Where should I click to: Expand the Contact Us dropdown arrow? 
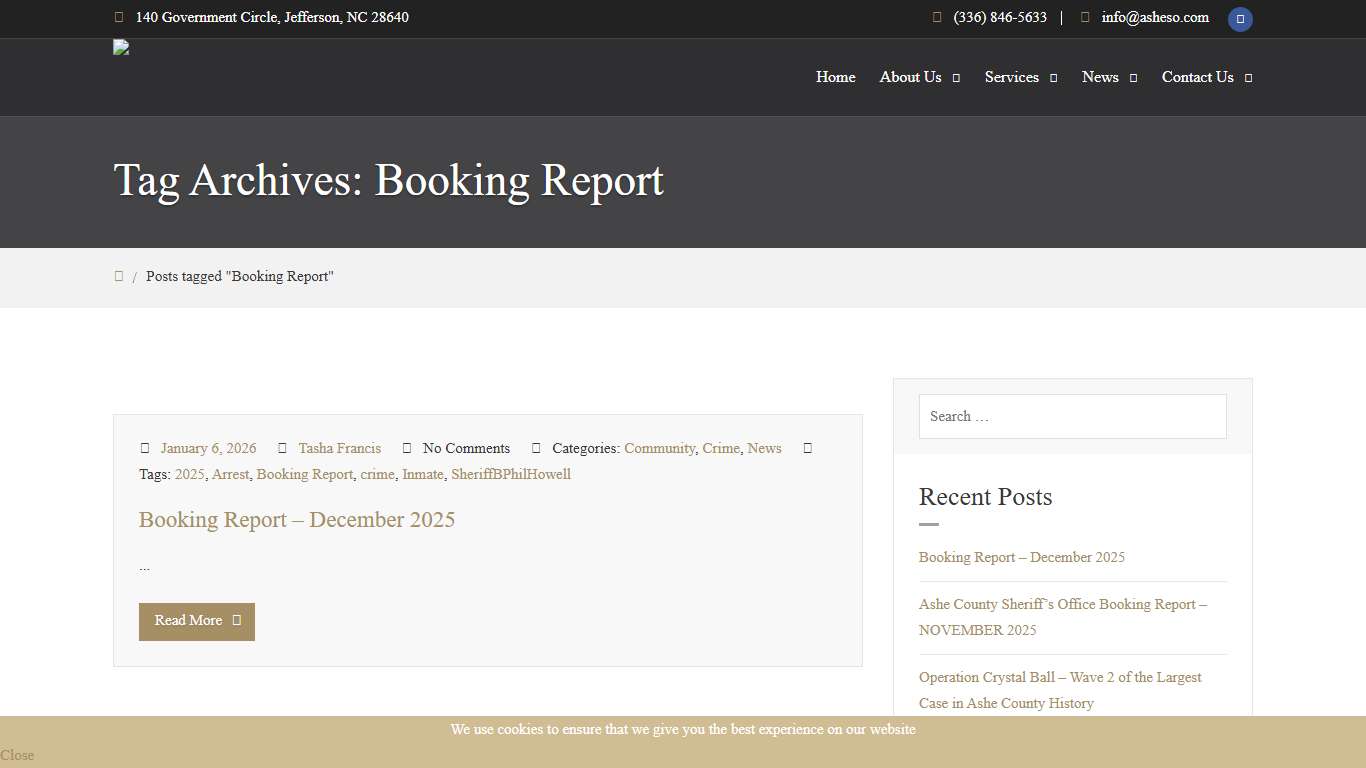pos(1249,78)
